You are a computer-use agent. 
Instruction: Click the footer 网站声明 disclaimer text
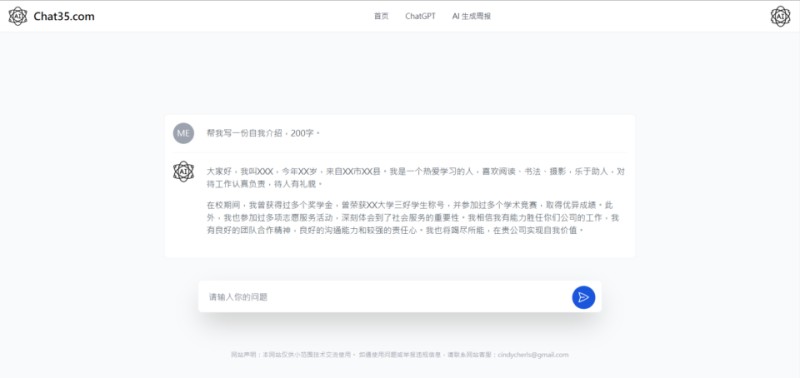coord(399,355)
